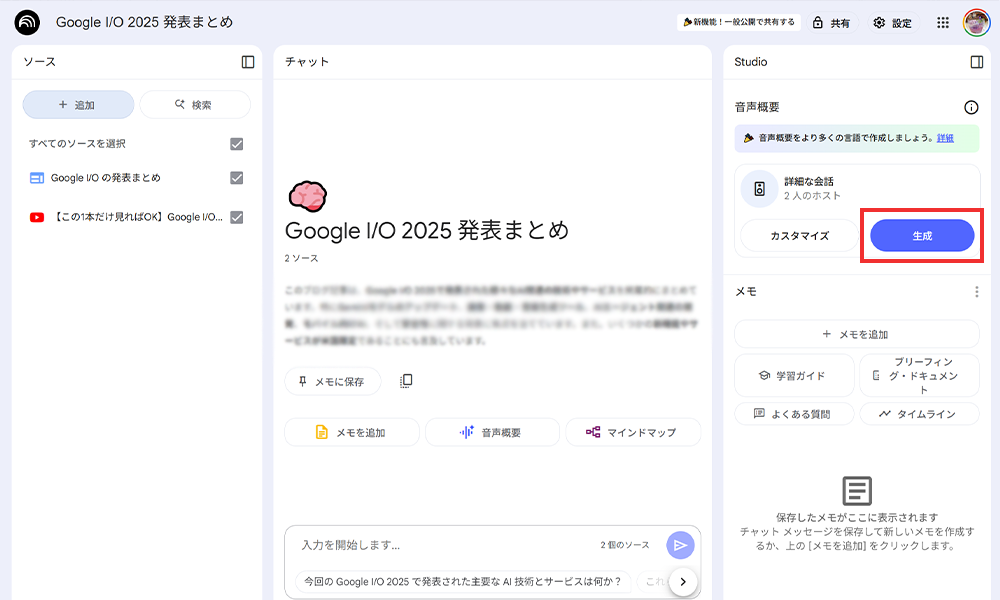Create a 学習ガイド
The image size is (1000, 600).
pyautogui.click(x=794, y=376)
